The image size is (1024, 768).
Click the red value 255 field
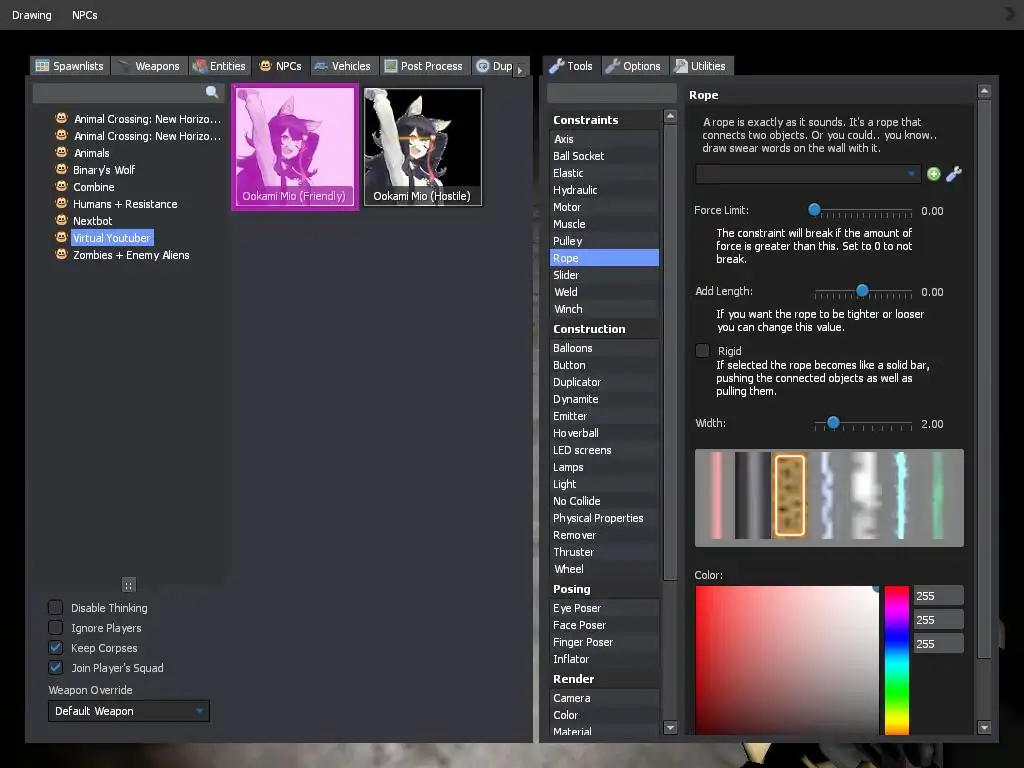tap(938, 596)
